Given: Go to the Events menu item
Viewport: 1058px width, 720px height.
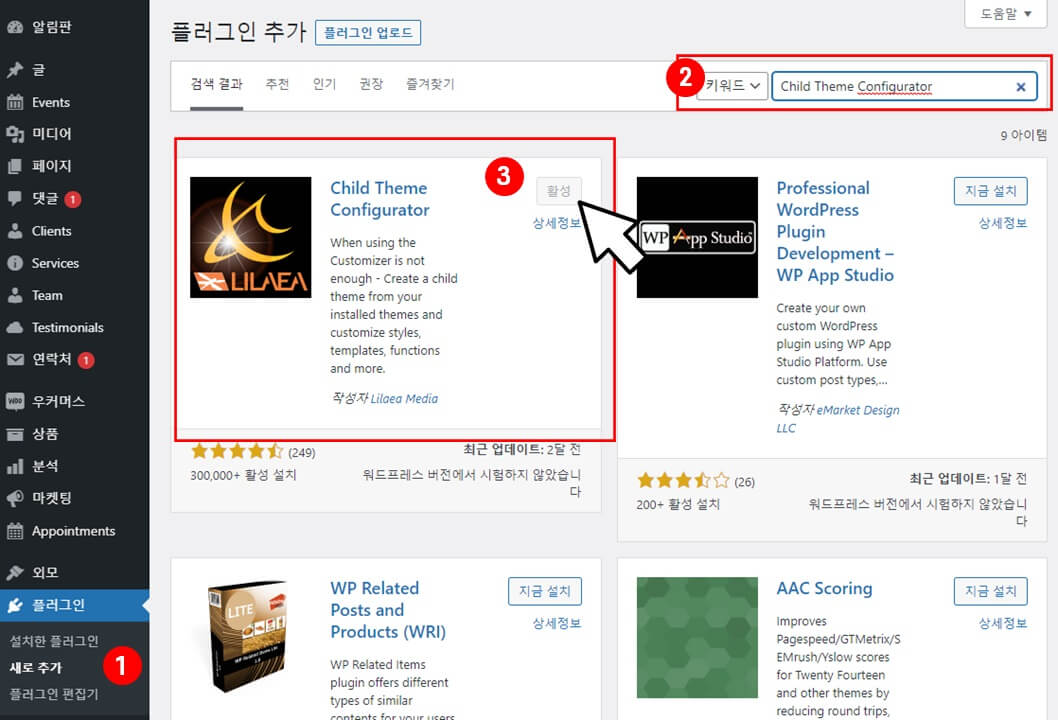Looking at the screenshot, I should [x=74, y=102].
